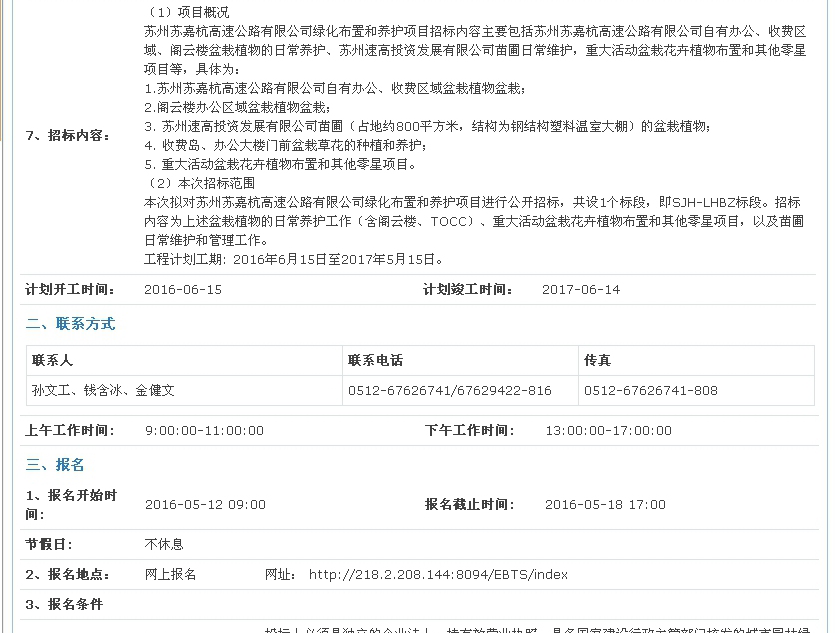
Task: Select the phone number "0512-67626741/67629422-816"
Action: pos(449,391)
